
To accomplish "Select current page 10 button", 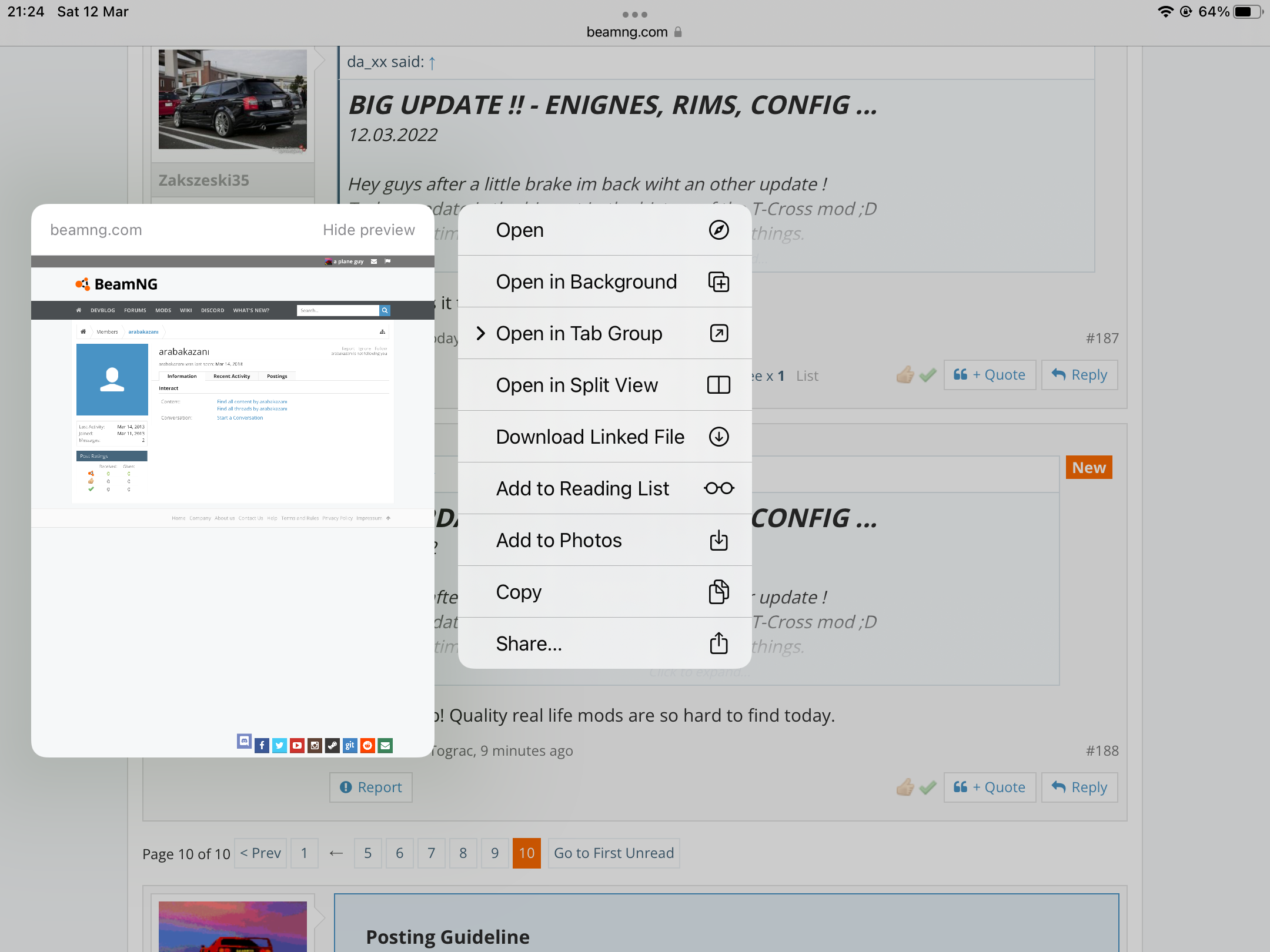I will (527, 853).
